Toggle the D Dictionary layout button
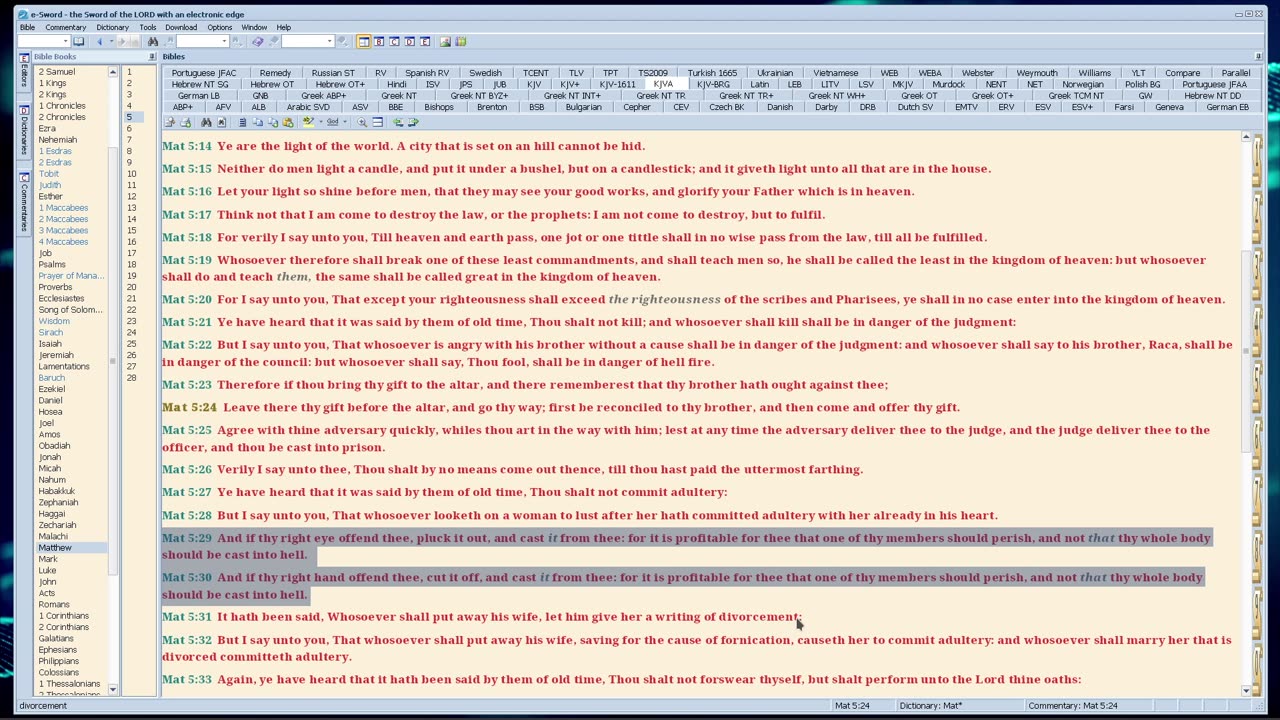The height and width of the screenshot is (720, 1280). click(x=409, y=41)
